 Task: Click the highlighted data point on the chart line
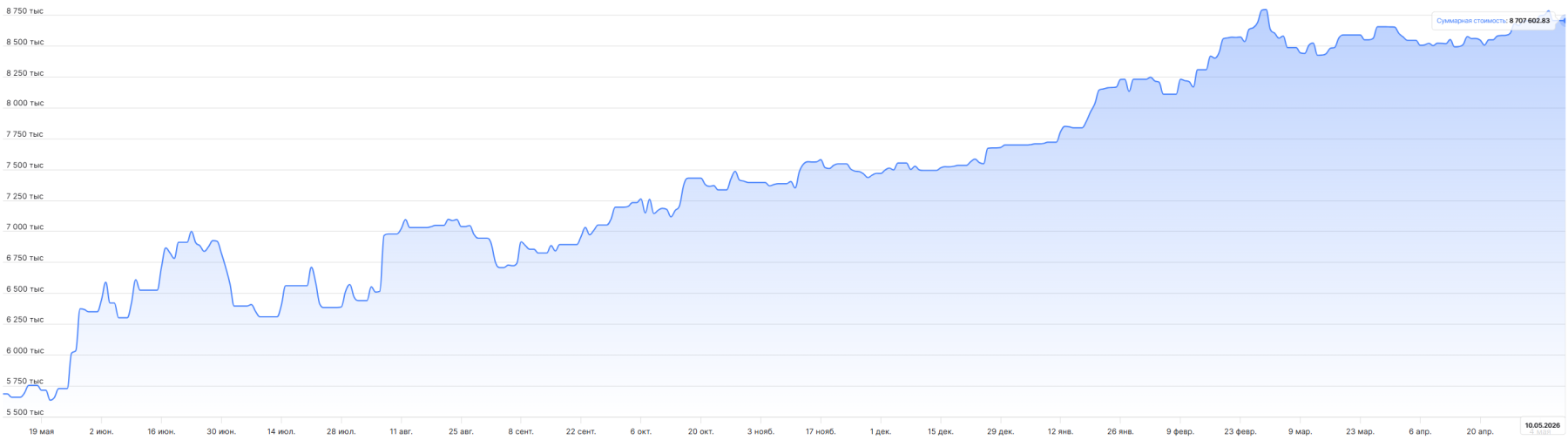click(1564, 22)
